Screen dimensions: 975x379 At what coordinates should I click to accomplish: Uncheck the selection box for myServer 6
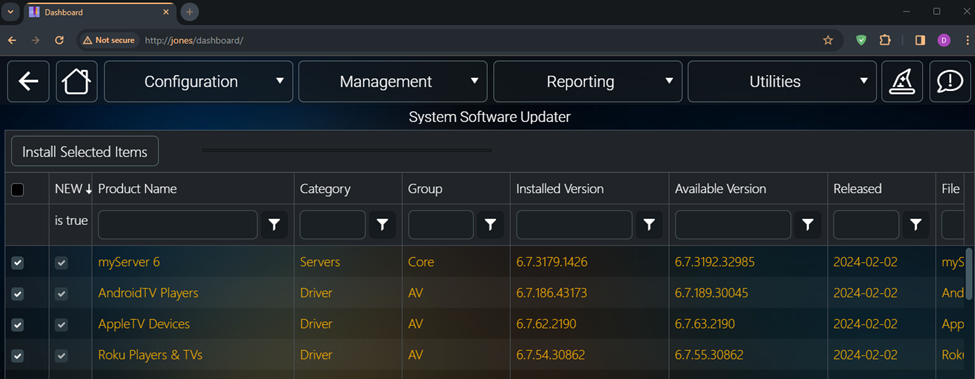(x=17, y=263)
